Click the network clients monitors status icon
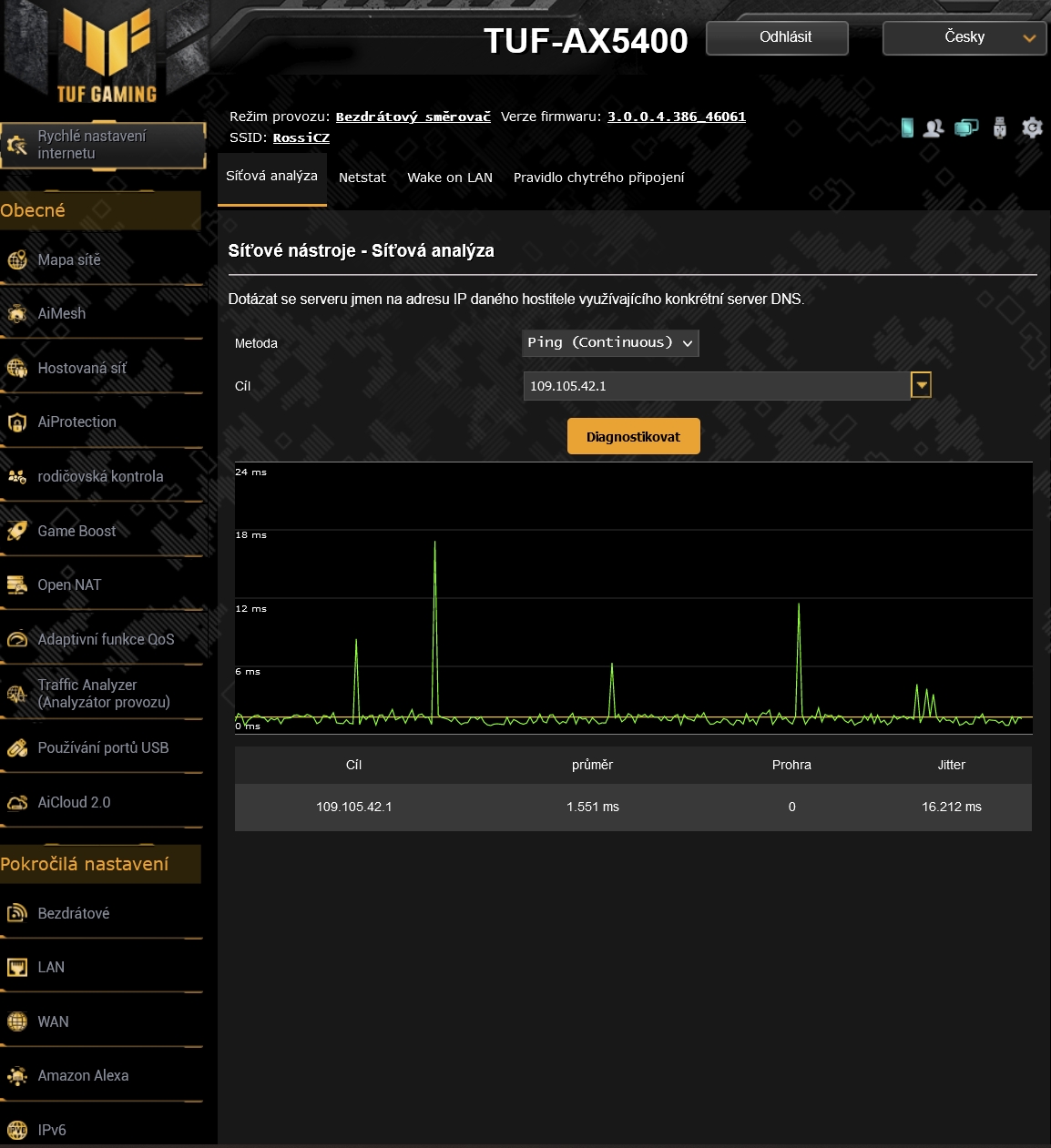 [x=966, y=128]
